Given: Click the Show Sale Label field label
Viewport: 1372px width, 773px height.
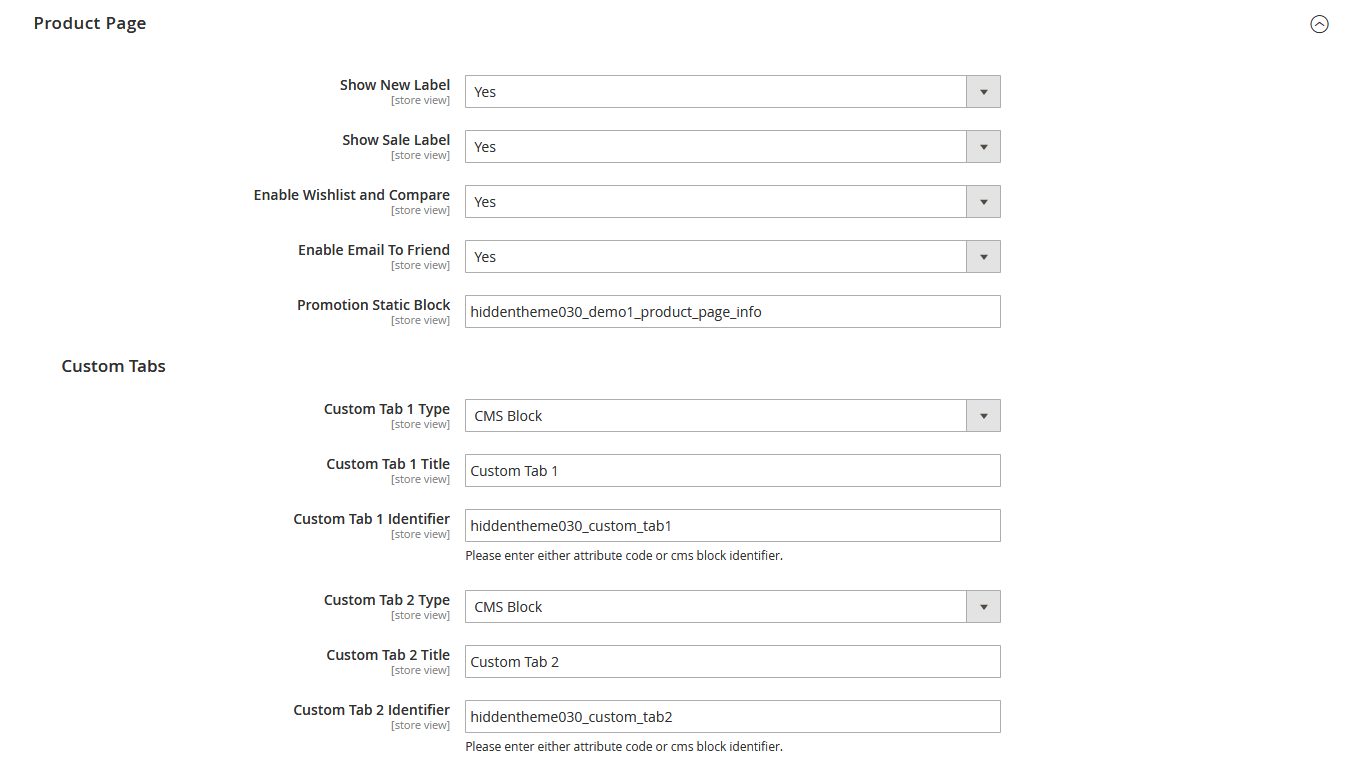Looking at the screenshot, I should point(396,140).
